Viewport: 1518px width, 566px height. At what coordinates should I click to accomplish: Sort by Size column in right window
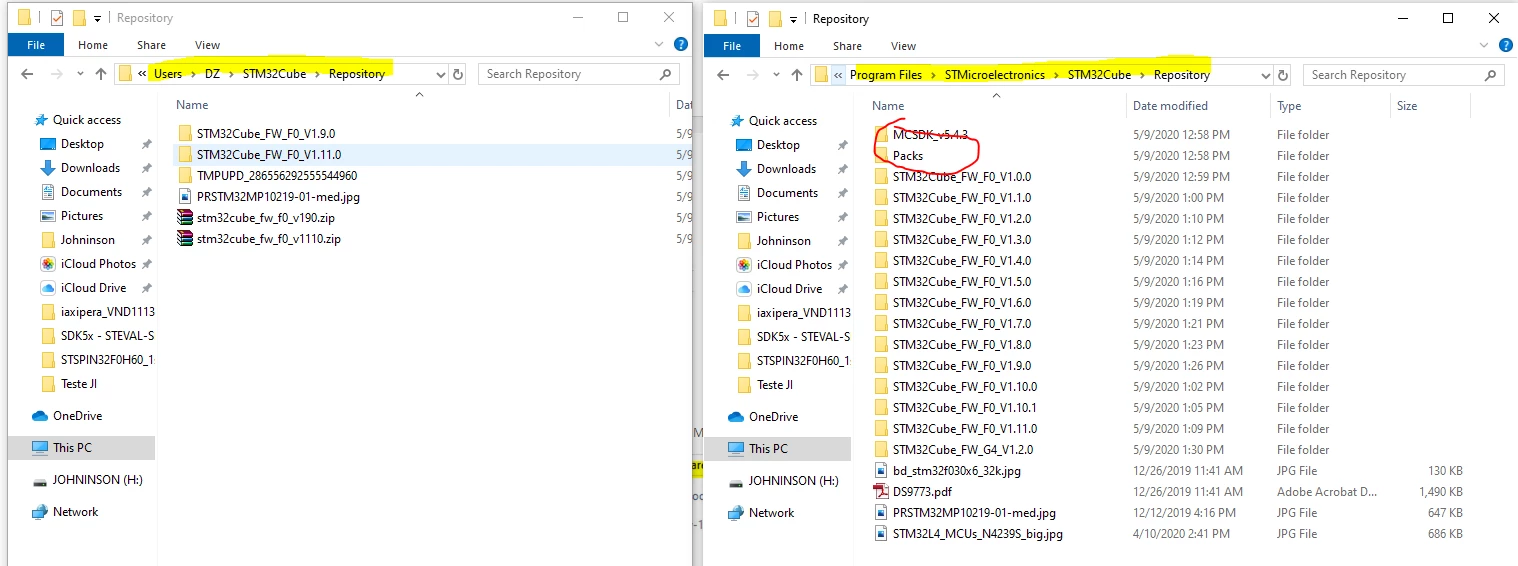click(x=1407, y=106)
